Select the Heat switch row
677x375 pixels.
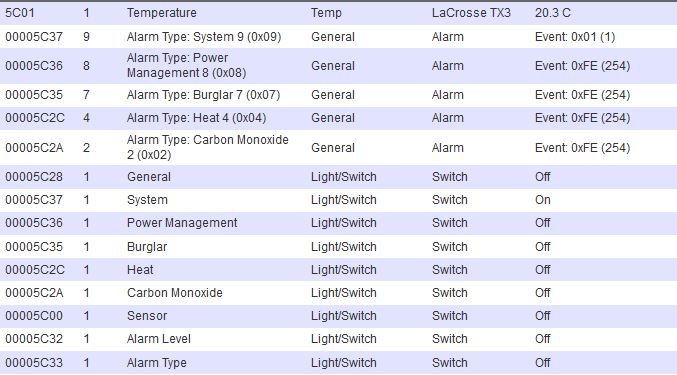[x=338, y=270]
